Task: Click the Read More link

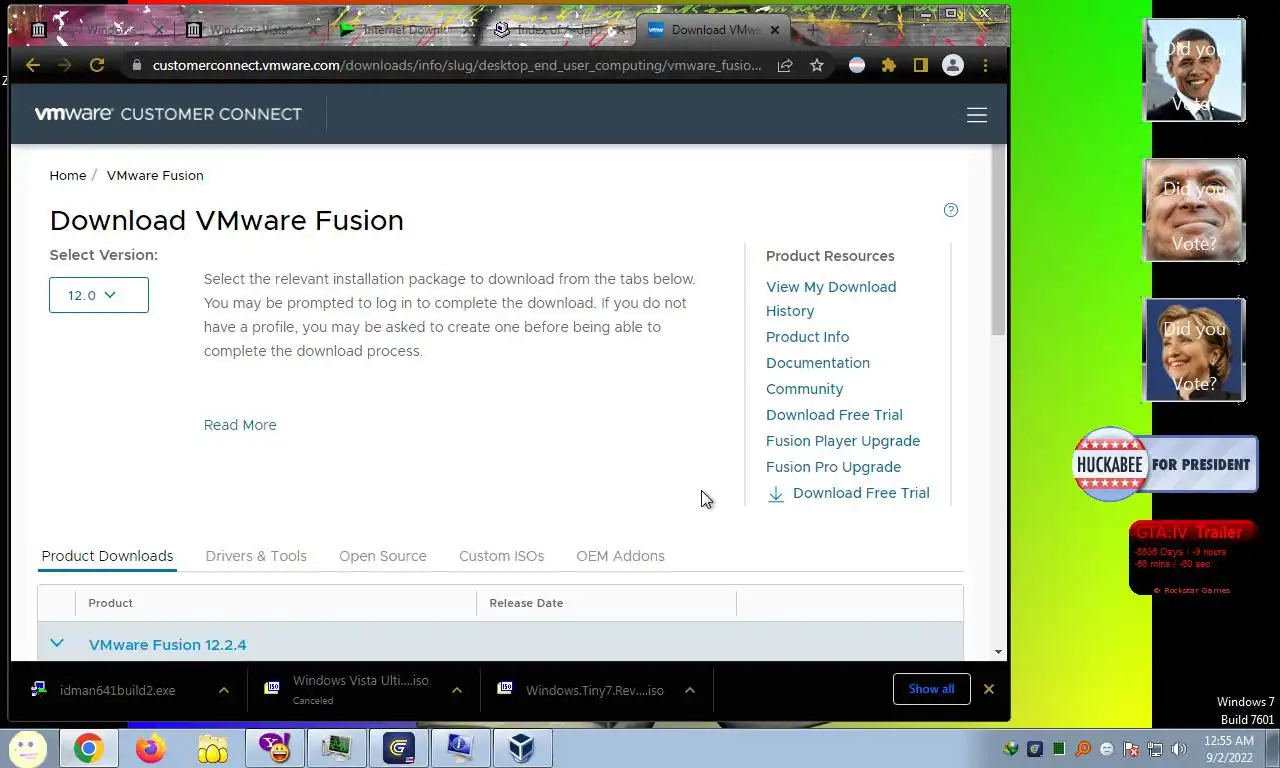Action: (240, 425)
